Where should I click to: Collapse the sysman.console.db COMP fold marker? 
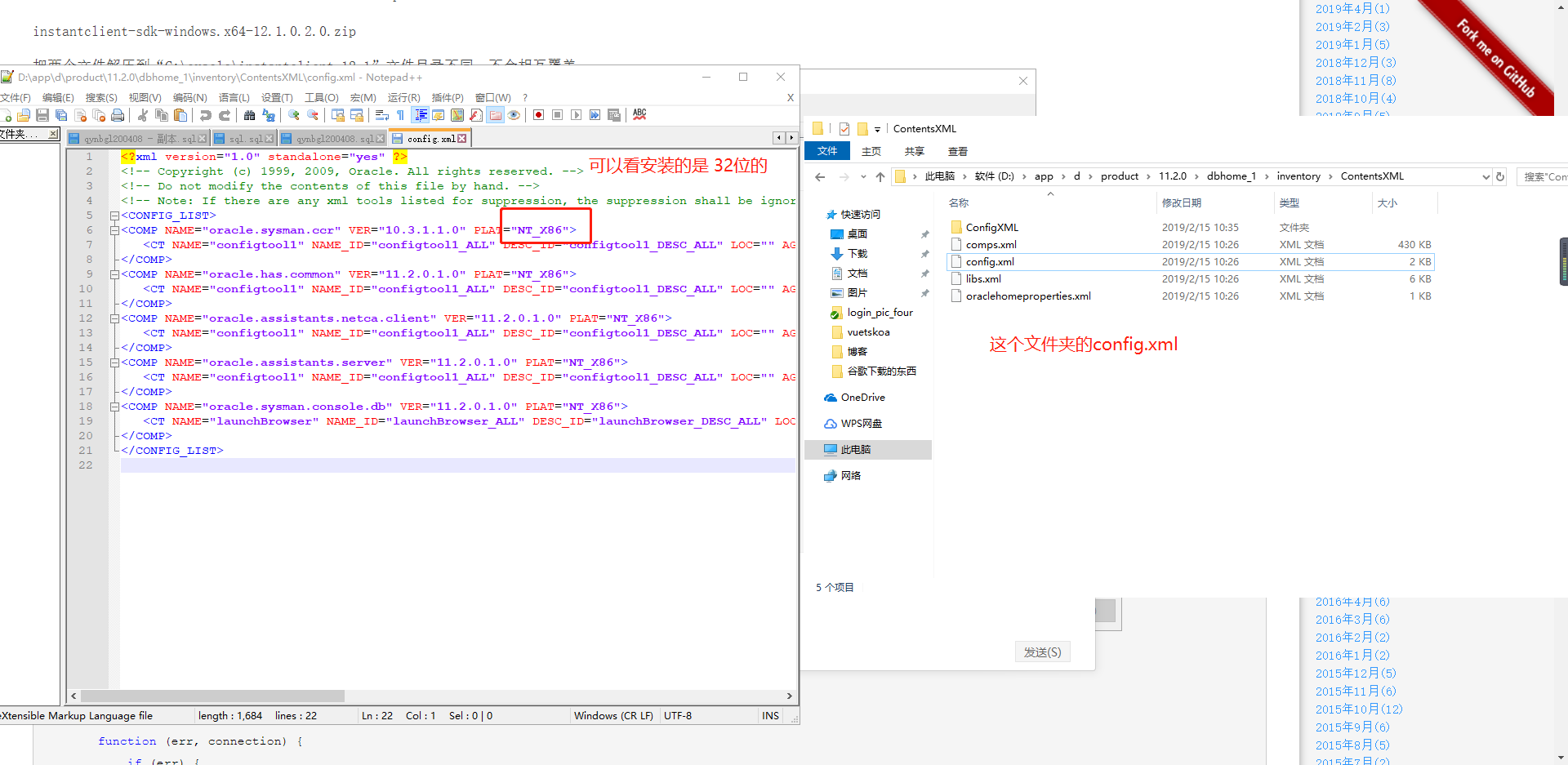pos(114,407)
